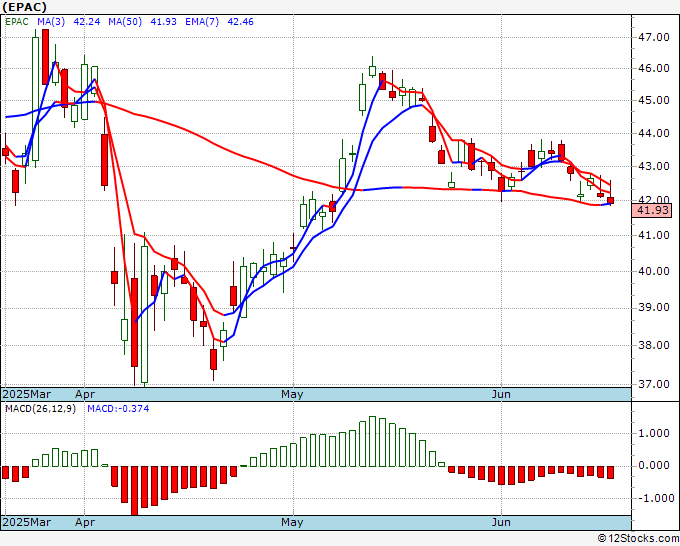This screenshot has height=546, width=680.
Task: Click the EMA(7) value 42.46
Action: 241,22
